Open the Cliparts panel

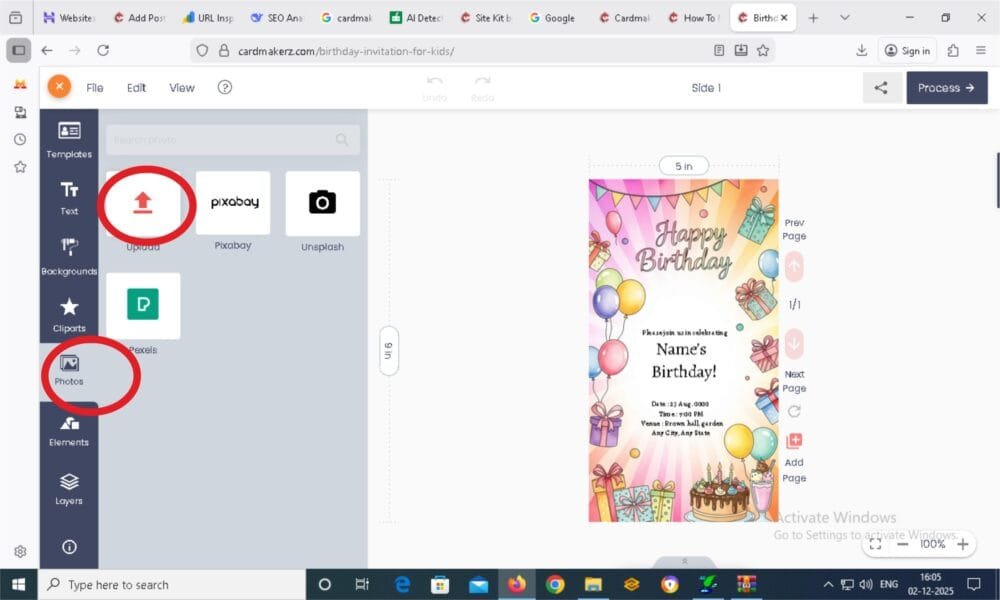pyautogui.click(x=68, y=314)
